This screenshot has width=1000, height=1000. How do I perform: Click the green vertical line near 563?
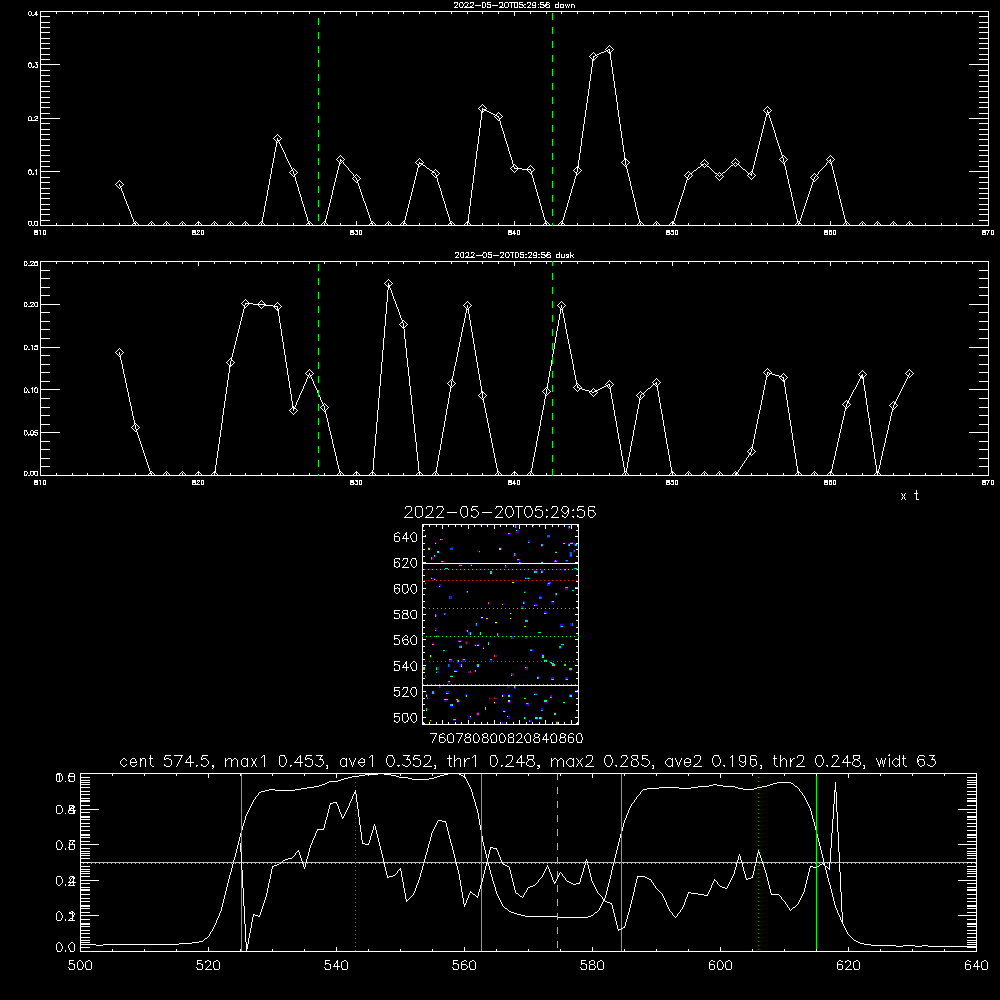click(x=482, y=862)
